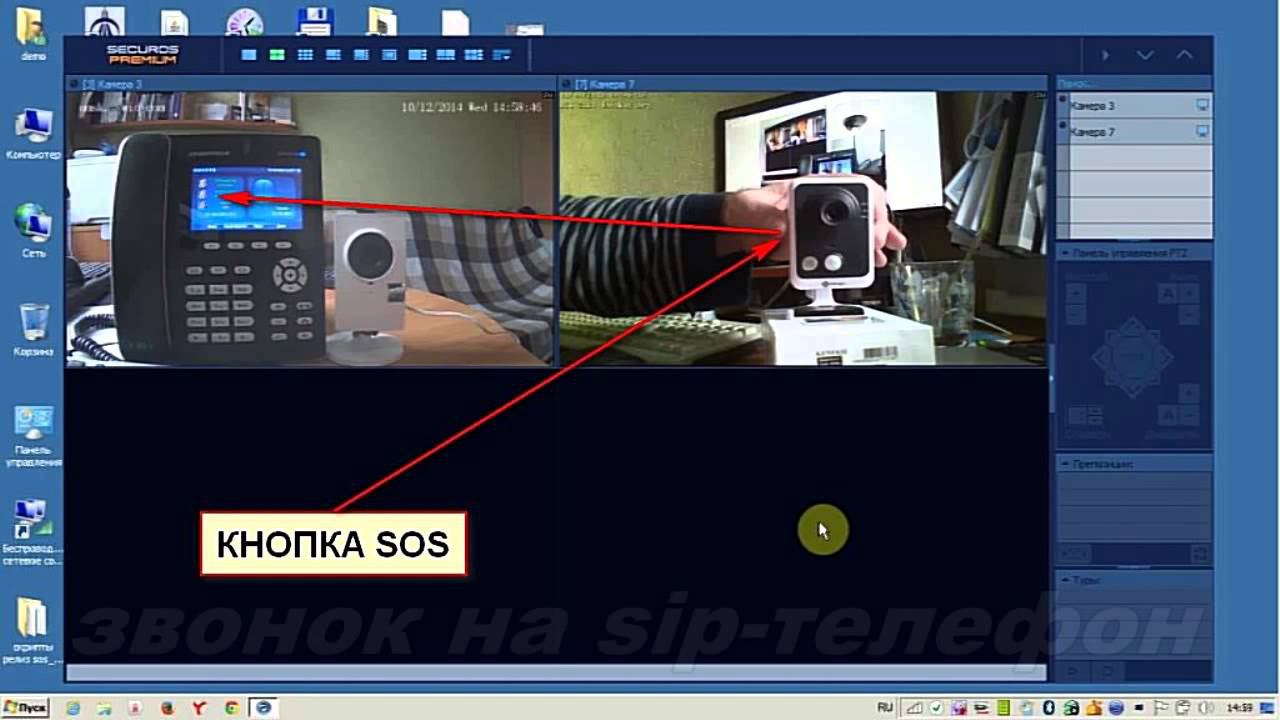This screenshot has height=720, width=1280.
Task: Click the Камера 7 video feed
Action: tap(802, 229)
